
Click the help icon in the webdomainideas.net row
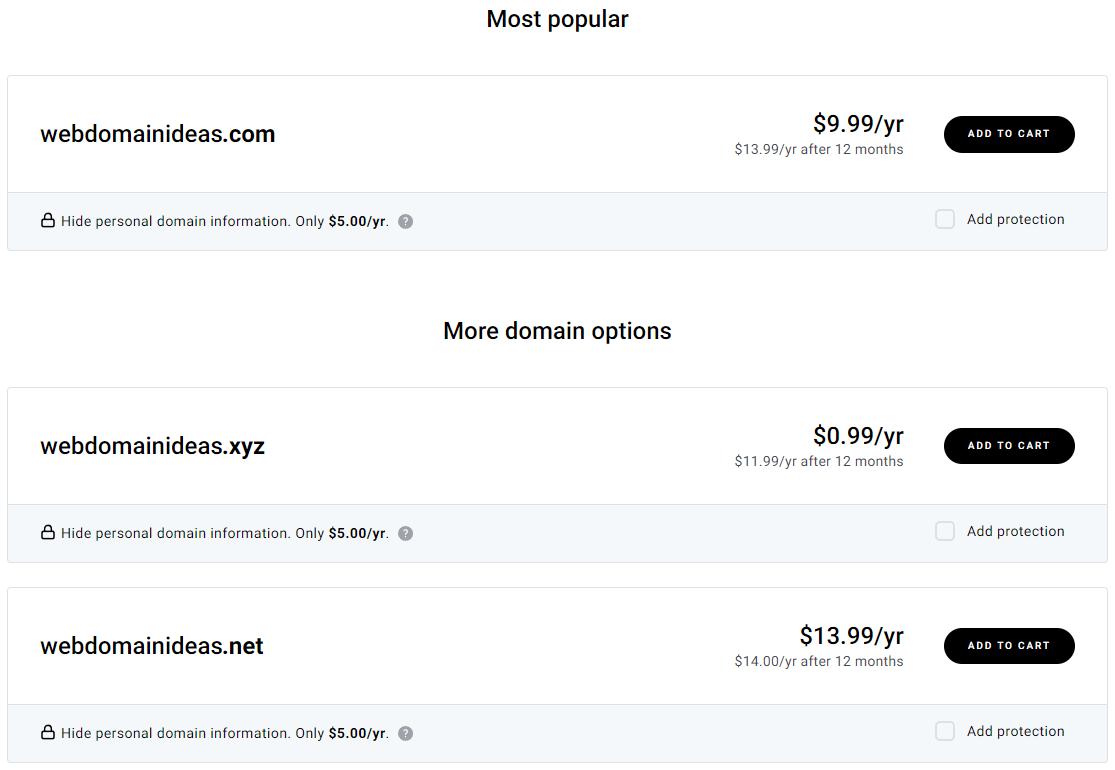[x=405, y=734]
